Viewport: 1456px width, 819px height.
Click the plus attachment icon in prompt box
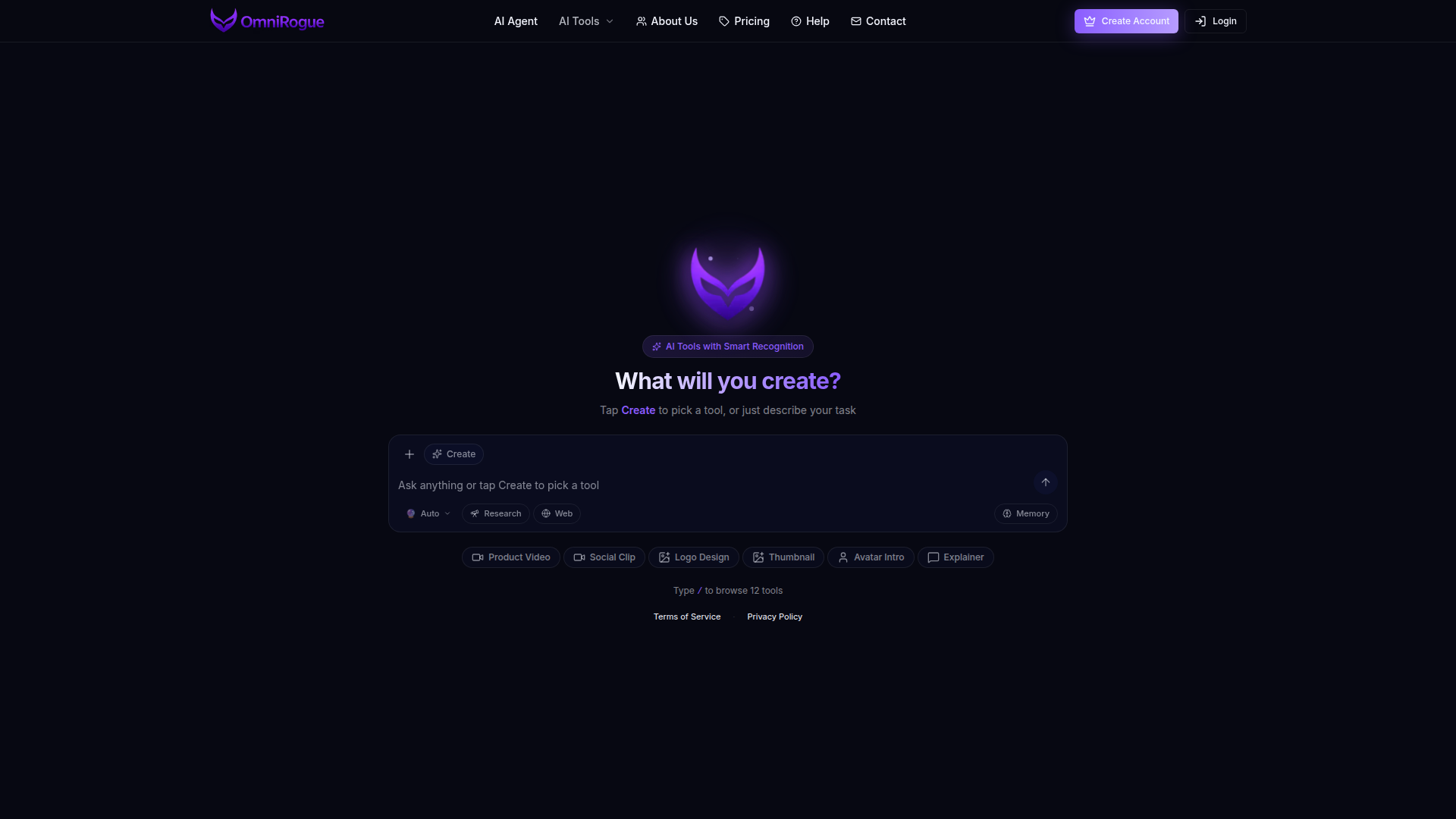(x=409, y=454)
